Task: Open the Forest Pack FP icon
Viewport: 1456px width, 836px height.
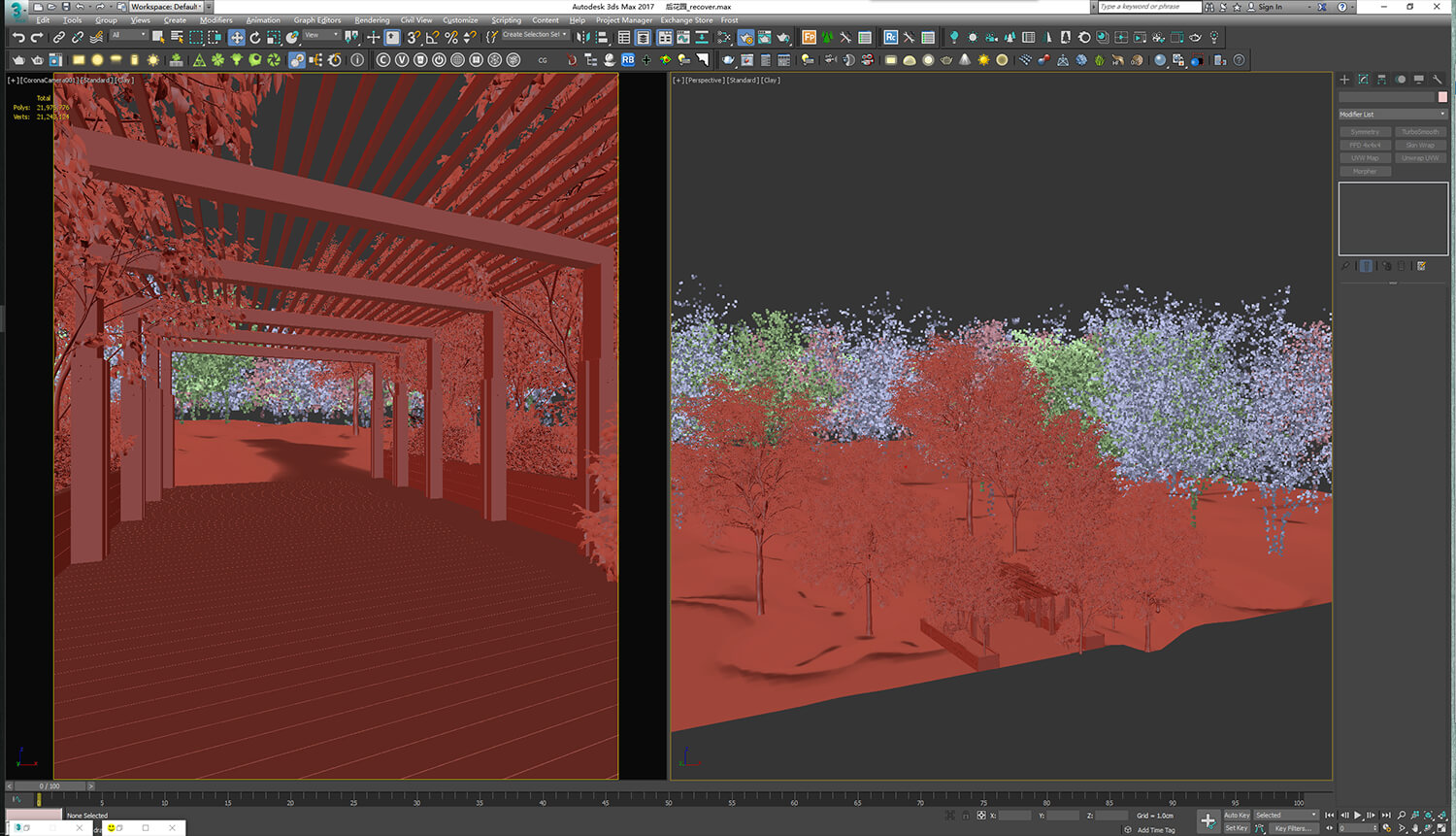Action: coord(809,37)
